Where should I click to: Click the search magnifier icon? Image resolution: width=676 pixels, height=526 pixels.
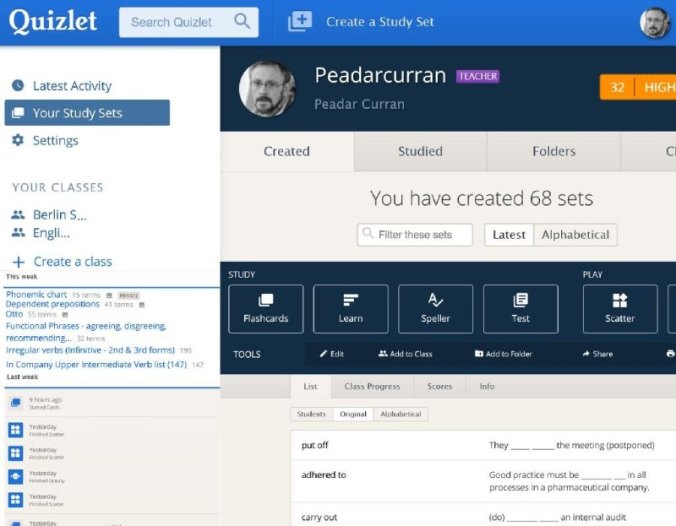(242, 21)
